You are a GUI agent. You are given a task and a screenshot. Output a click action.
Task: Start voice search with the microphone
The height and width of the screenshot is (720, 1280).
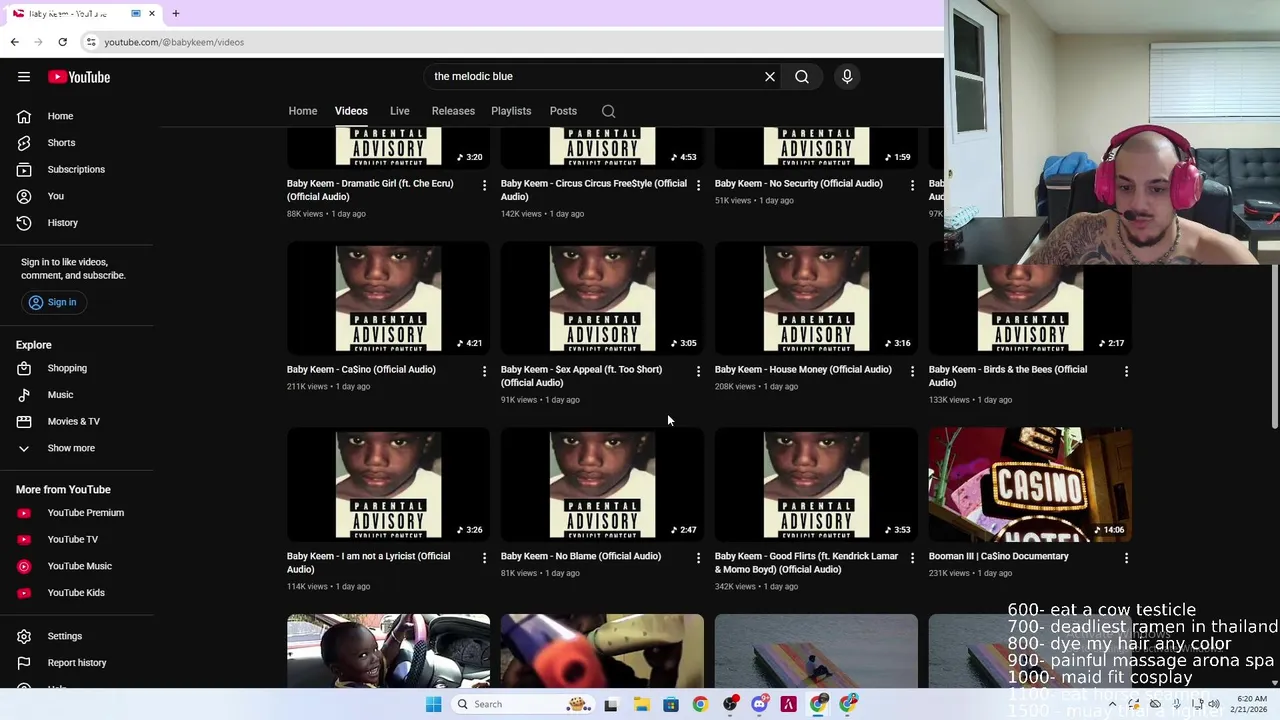pyautogui.click(x=847, y=76)
